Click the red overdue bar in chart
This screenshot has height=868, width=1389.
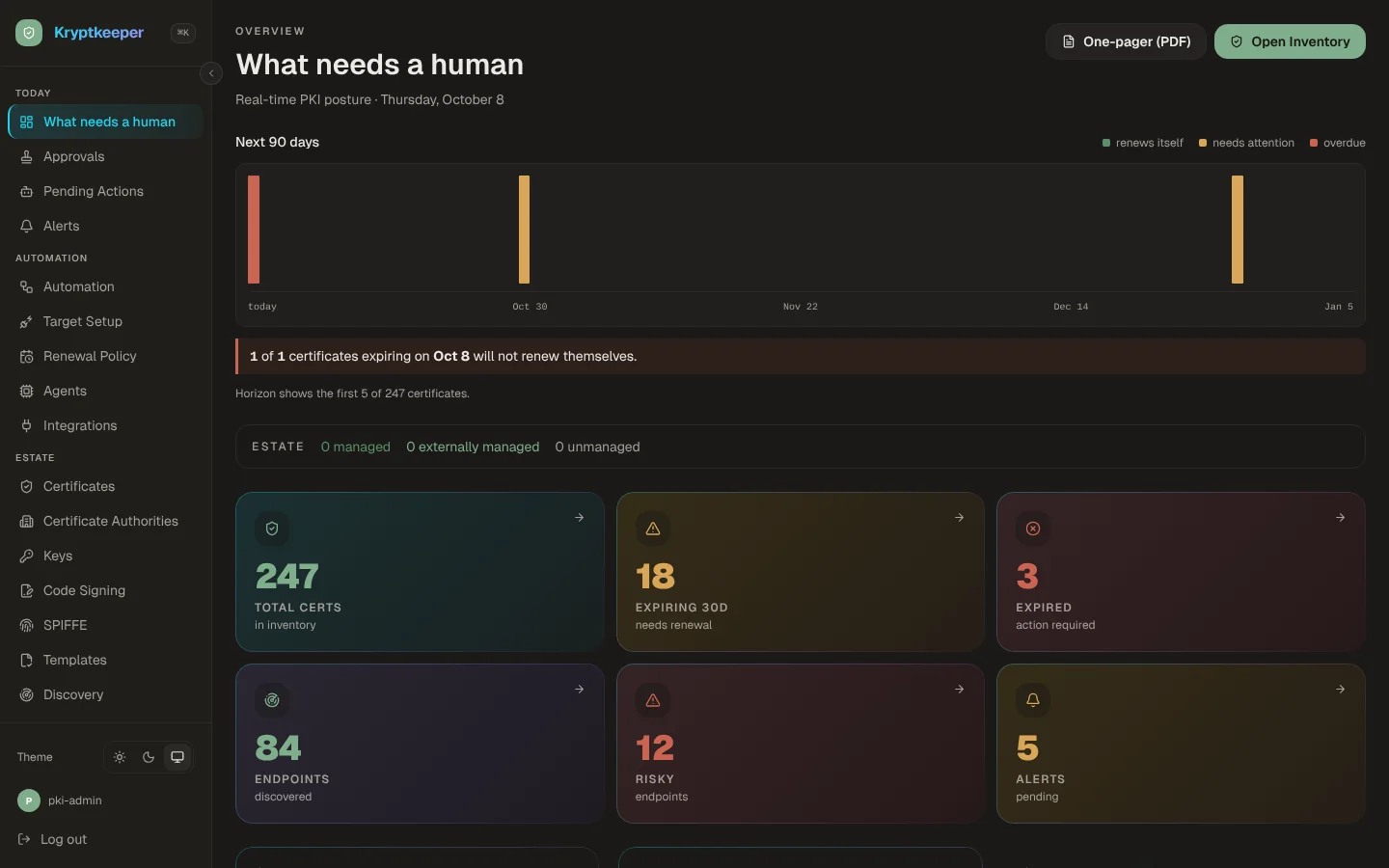[254, 230]
